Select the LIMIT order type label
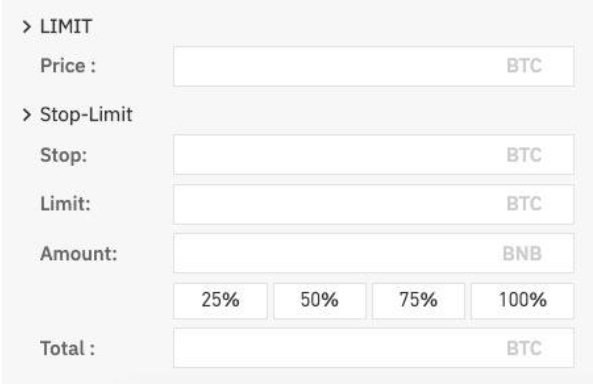This screenshot has height=384, width=593. coord(66,27)
